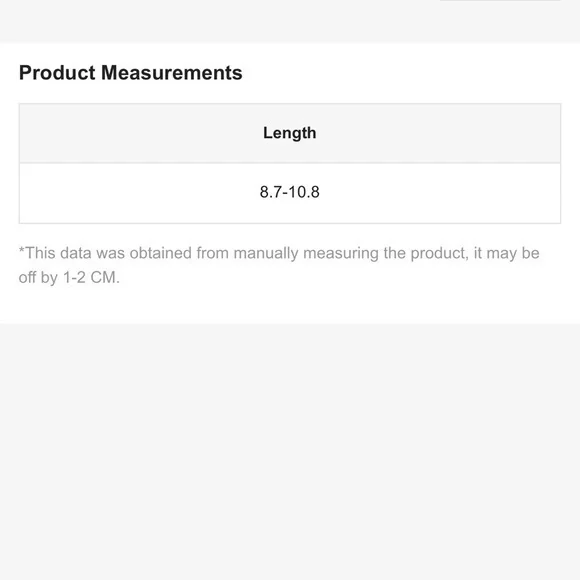Screen dimensions: 580x580
Task: Tap 'CM' at the end of the disclaimer
Action: [103, 277]
